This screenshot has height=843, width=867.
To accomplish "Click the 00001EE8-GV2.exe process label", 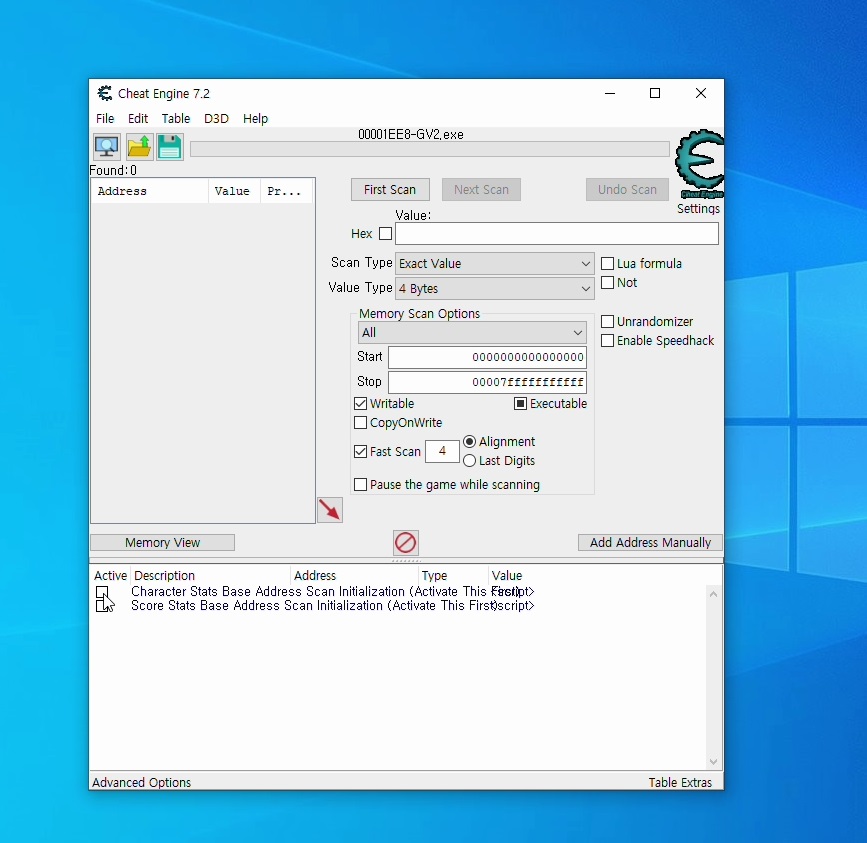I will pos(411,134).
